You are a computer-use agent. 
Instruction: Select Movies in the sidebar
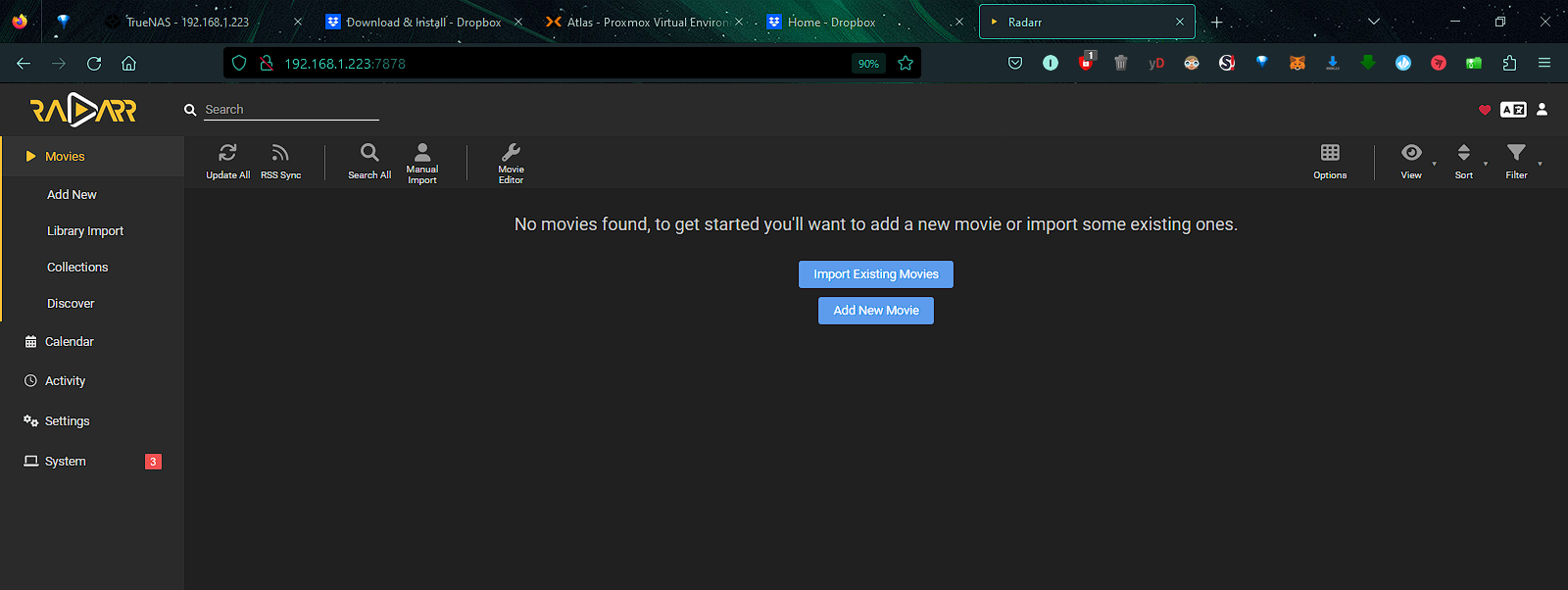pyautogui.click(x=93, y=157)
